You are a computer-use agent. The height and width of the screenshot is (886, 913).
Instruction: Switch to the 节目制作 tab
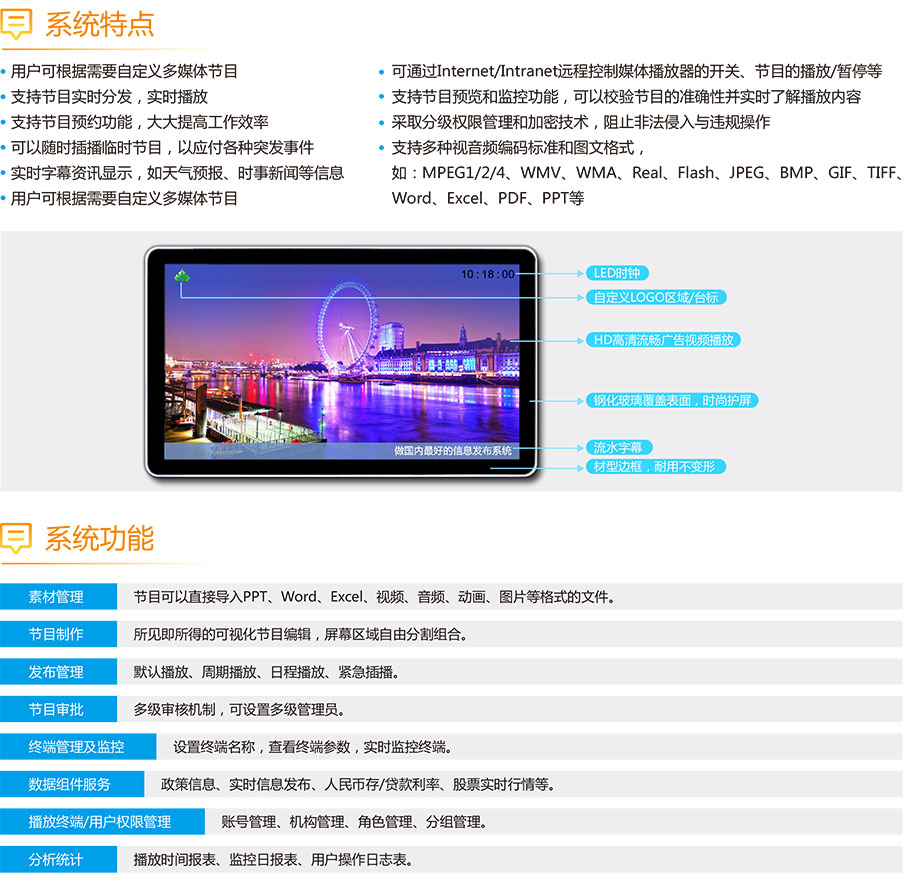[57, 634]
